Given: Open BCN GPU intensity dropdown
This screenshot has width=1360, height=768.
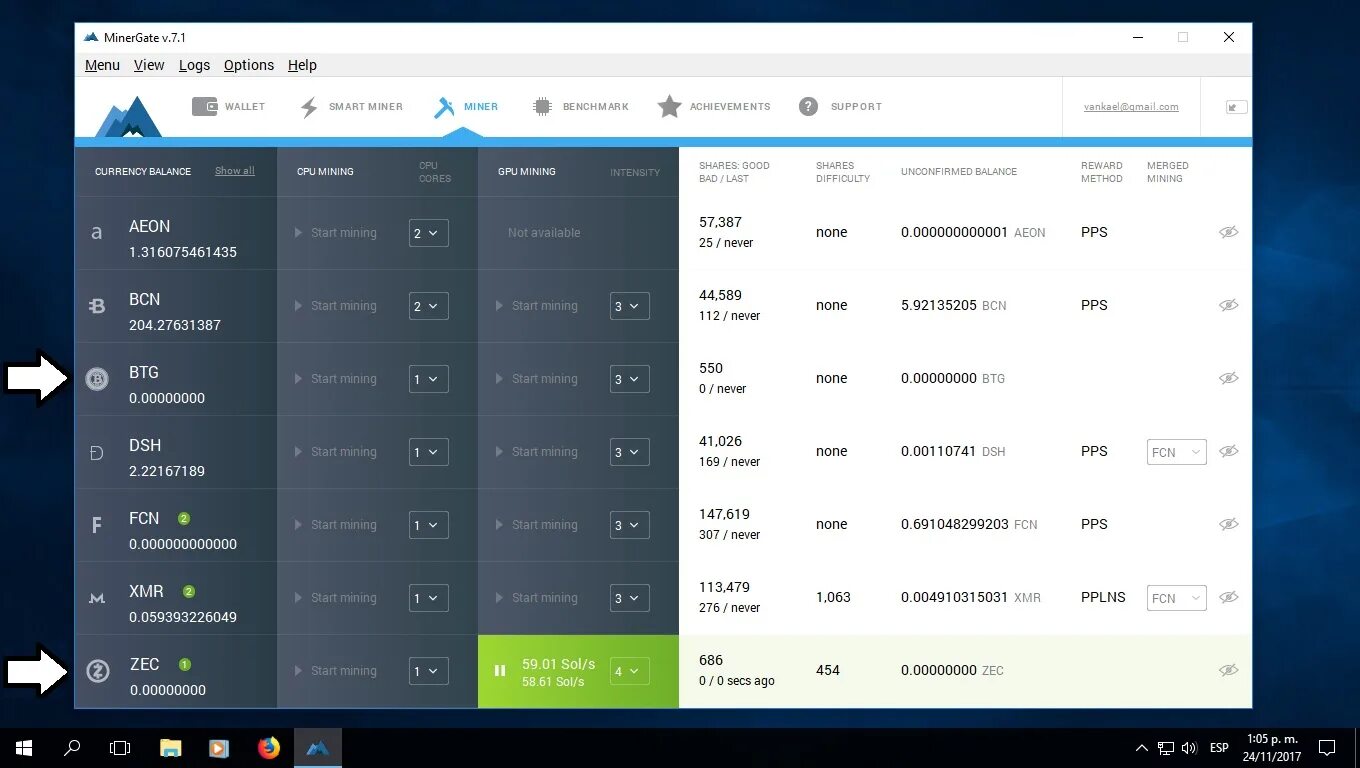Looking at the screenshot, I should pyautogui.click(x=629, y=306).
